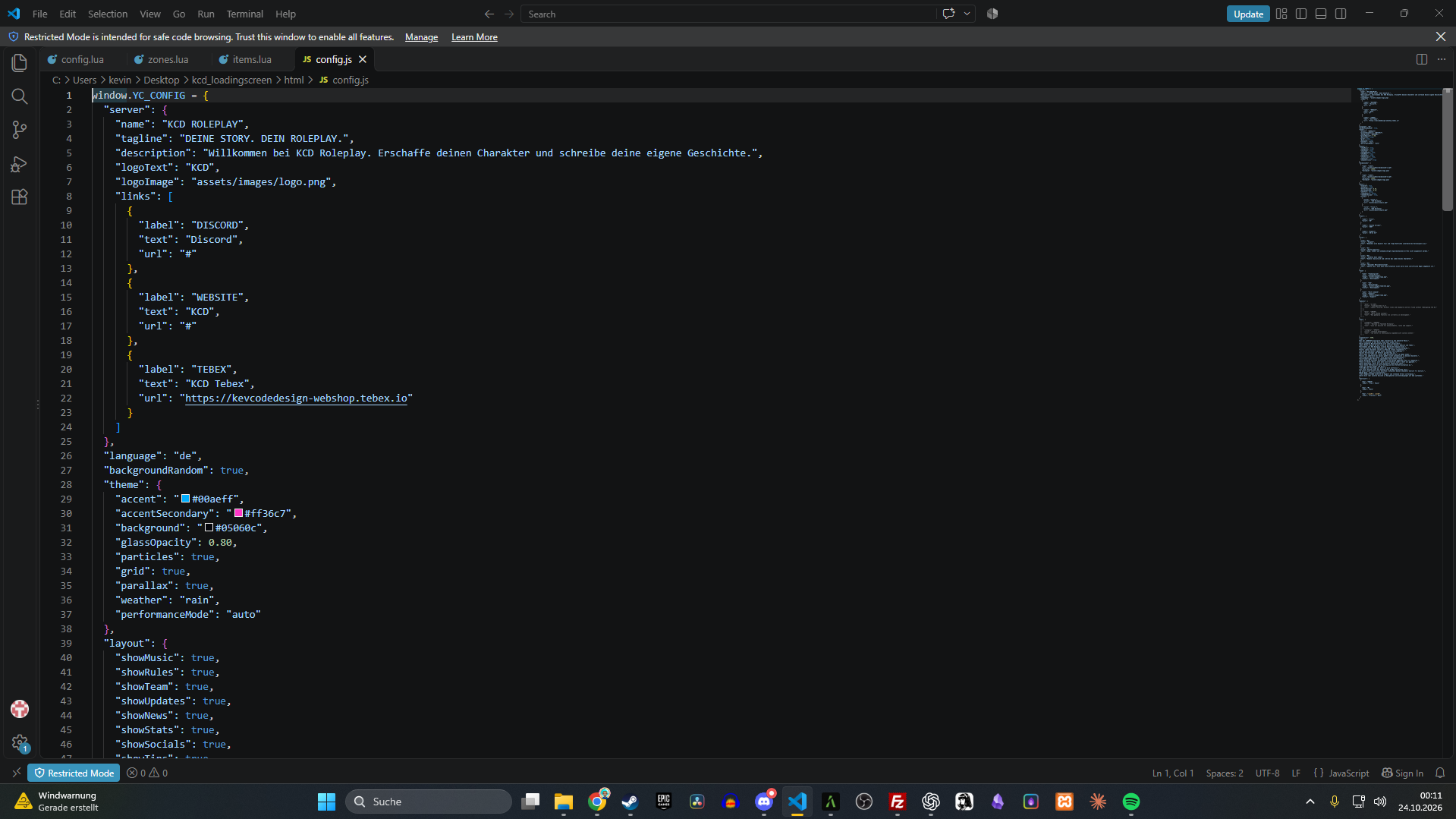Click the title bar Search field
The height and width of the screenshot is (819, 1456).
point(728,14)
